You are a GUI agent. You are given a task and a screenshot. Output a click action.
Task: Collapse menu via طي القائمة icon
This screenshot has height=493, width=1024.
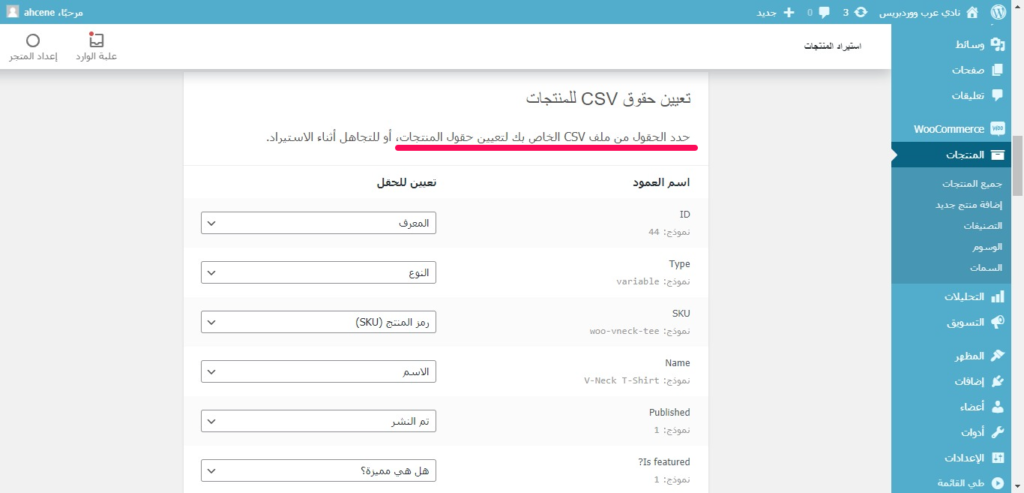pyautogui.click(x=997, y=483)
